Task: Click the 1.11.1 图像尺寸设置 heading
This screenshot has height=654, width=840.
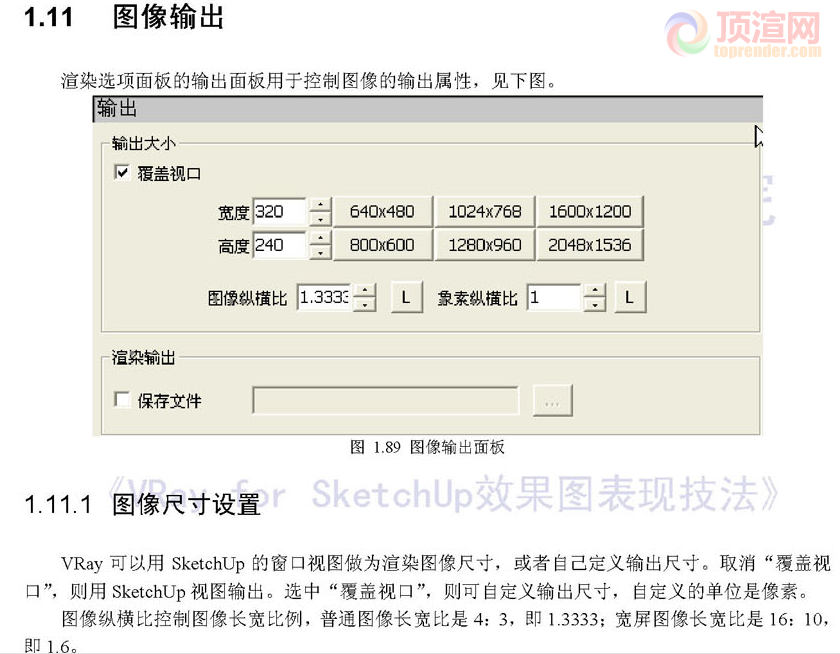Action: 142,504
